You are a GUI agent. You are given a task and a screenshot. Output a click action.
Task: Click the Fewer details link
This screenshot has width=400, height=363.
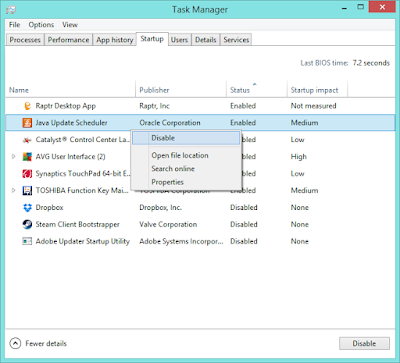46,343
